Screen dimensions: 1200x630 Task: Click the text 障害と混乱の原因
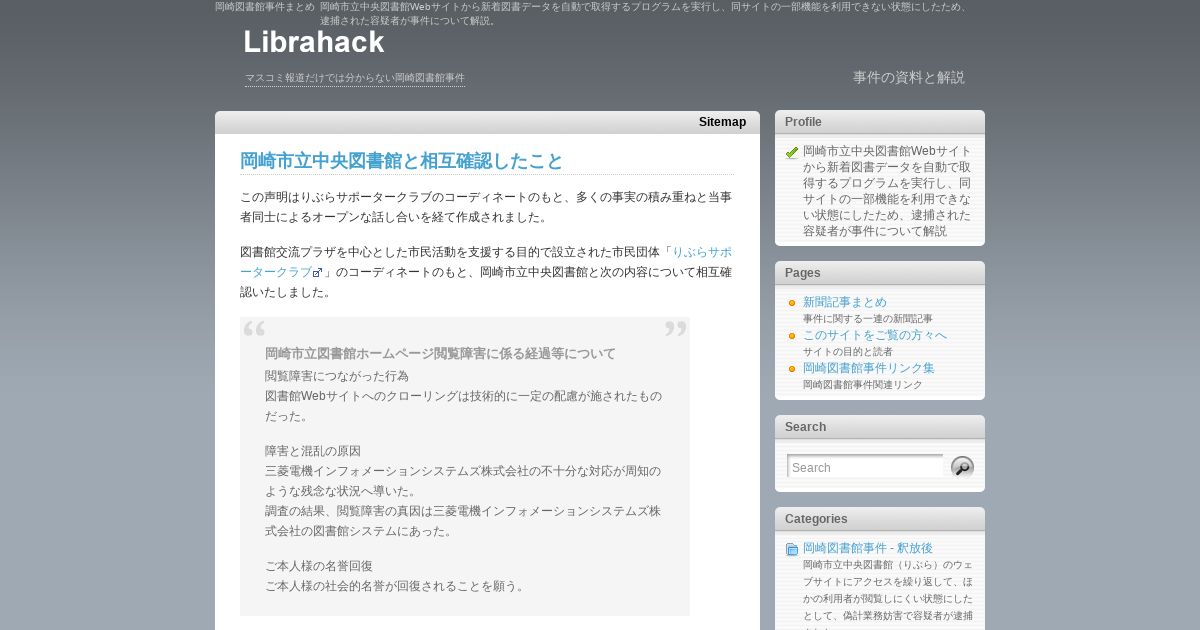[x=313, y=451]
